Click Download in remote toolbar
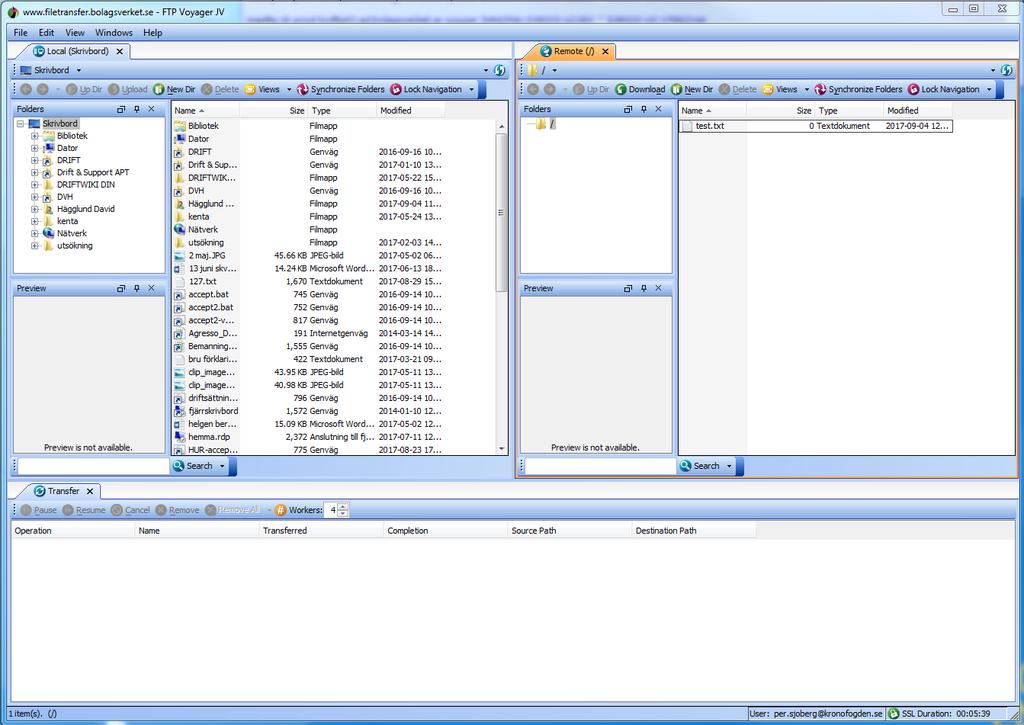This screenshot has height=725, width=1024. (x=640, y=89)
